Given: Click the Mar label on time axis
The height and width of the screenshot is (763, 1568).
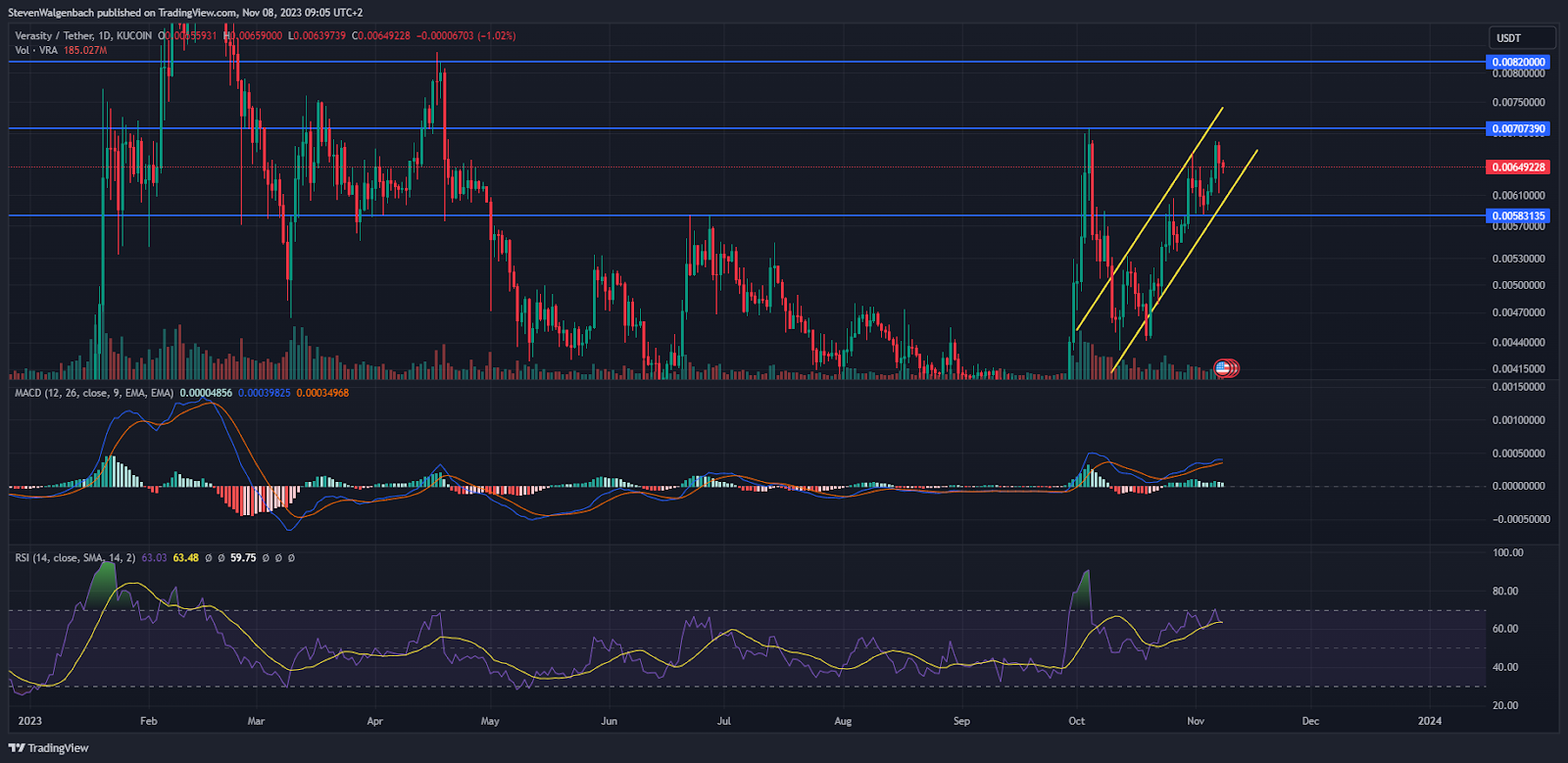Looking at the screenshot, I should (x=257, y=721).
